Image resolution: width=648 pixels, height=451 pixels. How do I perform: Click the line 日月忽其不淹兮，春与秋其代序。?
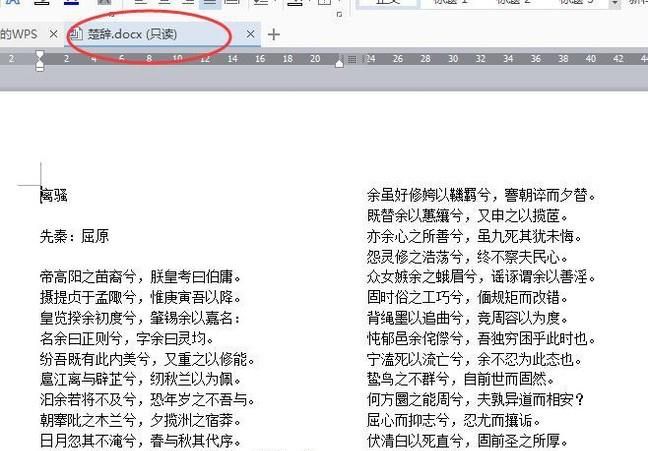[x=141, y=441]
